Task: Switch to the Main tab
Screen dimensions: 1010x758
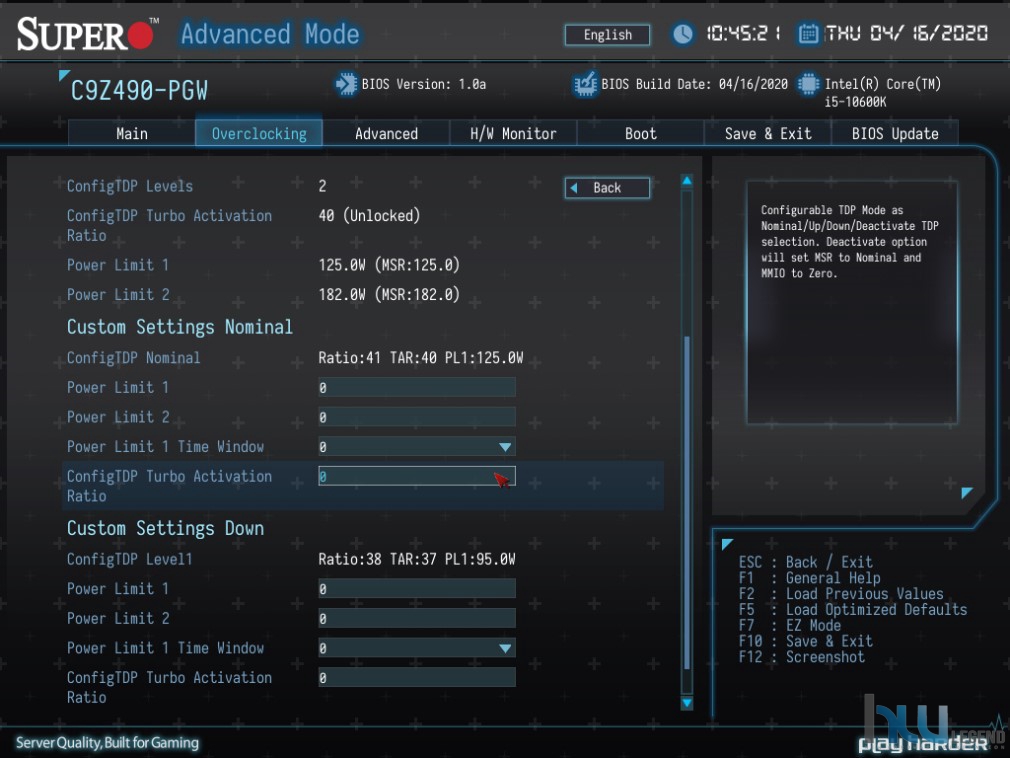Action: click(131, 133)
